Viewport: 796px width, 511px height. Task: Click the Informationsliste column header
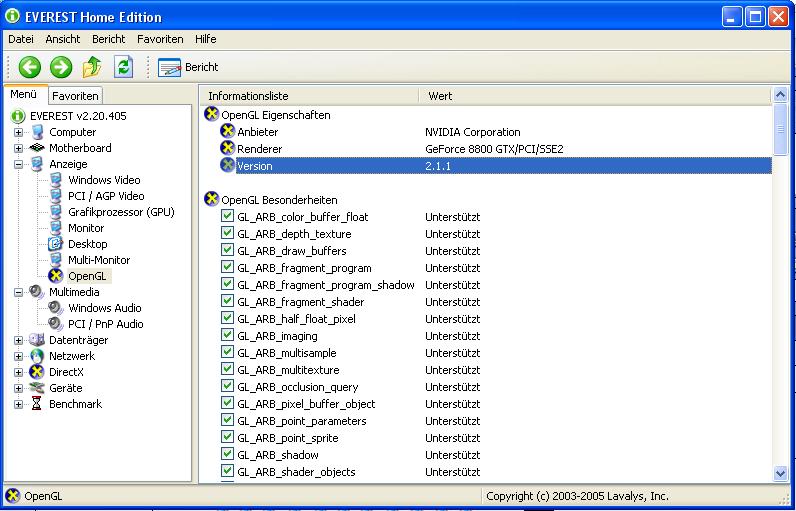coord(309,96)
